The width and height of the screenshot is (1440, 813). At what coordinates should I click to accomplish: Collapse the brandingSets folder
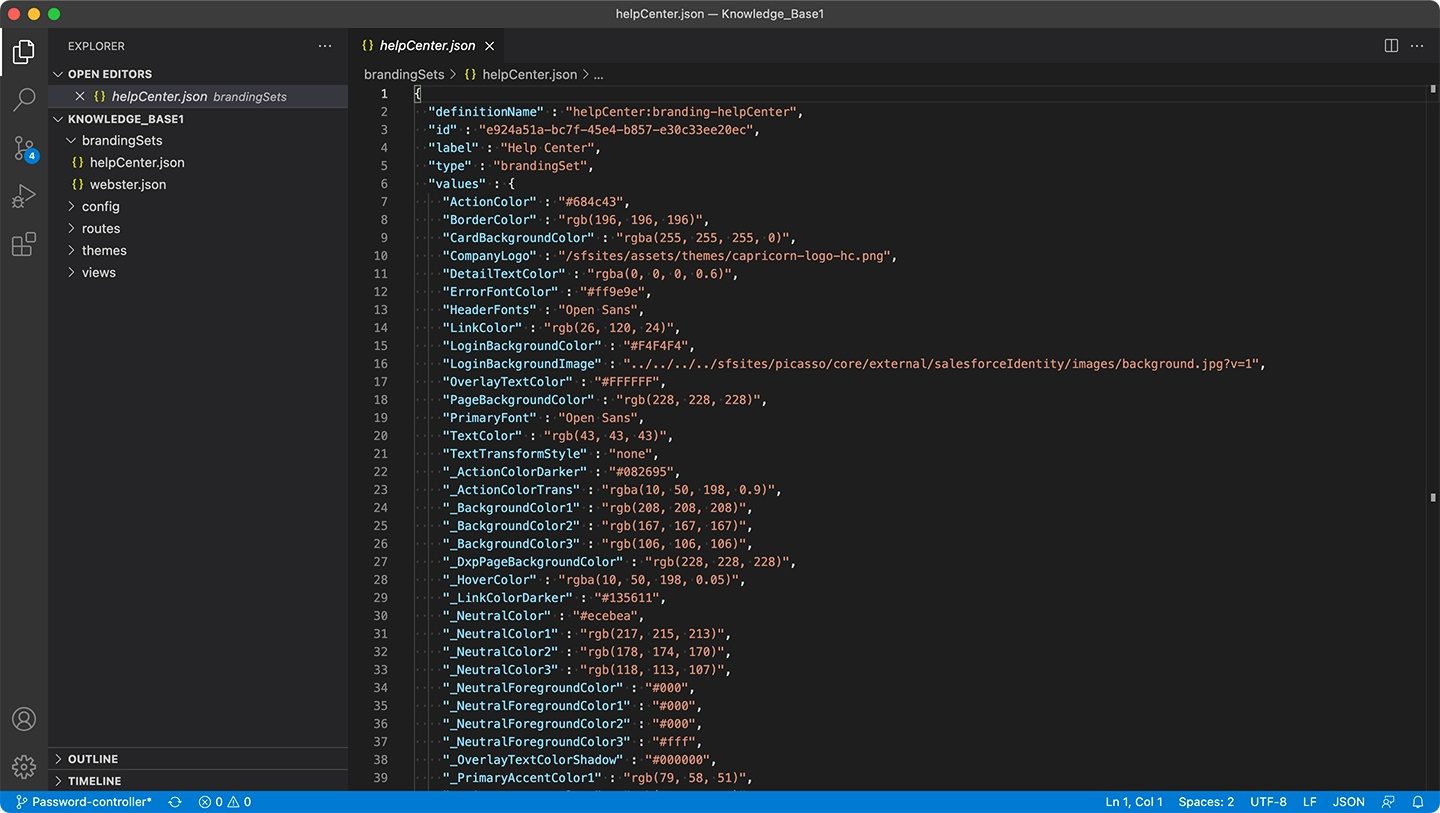(x=121, y=141)
